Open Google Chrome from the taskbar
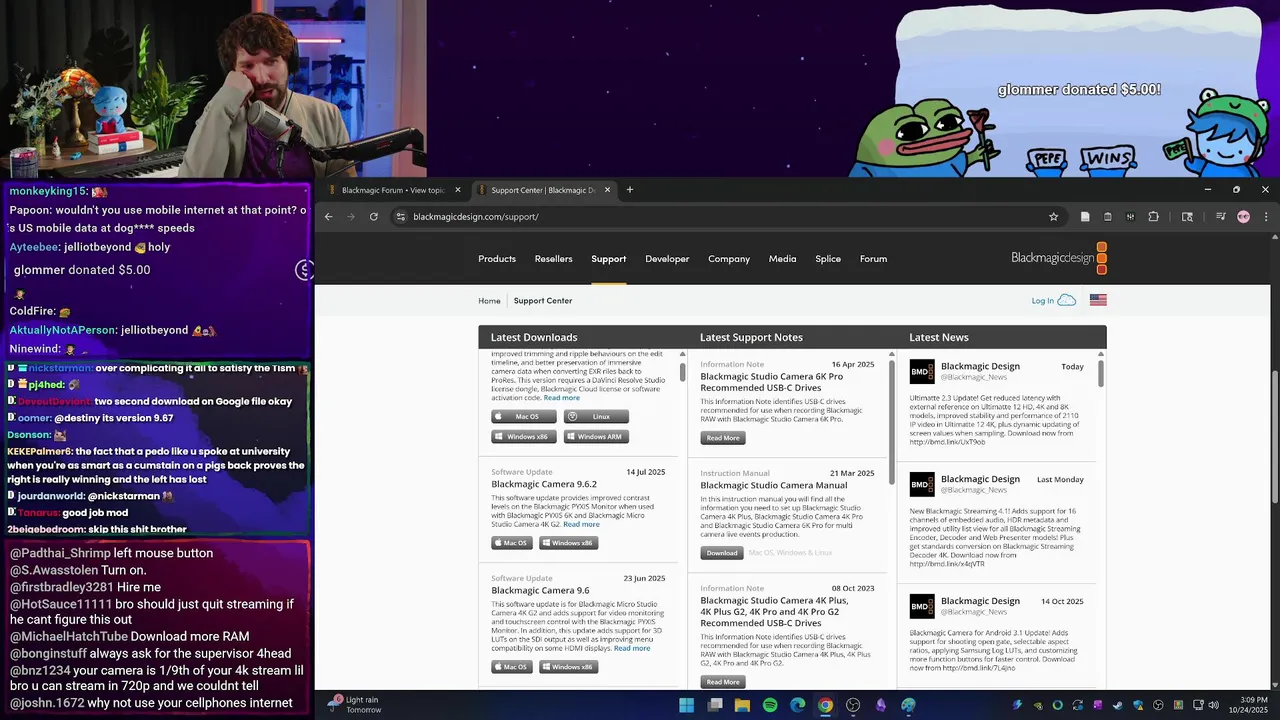Viewport: 1280px width, 720px height. 825,705
